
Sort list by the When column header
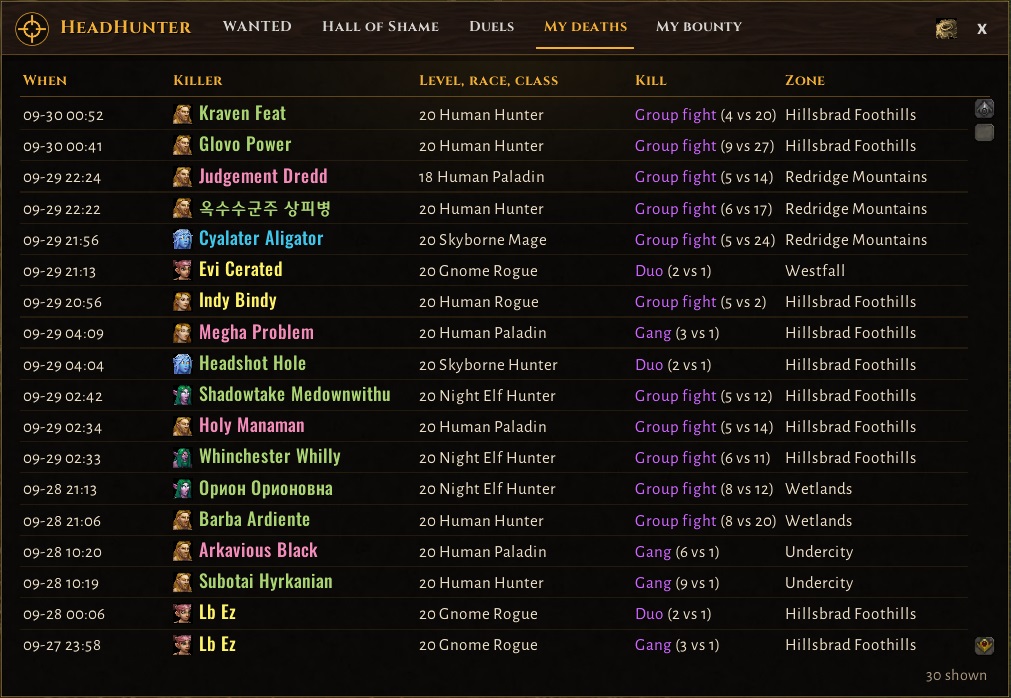click(44, 81)
